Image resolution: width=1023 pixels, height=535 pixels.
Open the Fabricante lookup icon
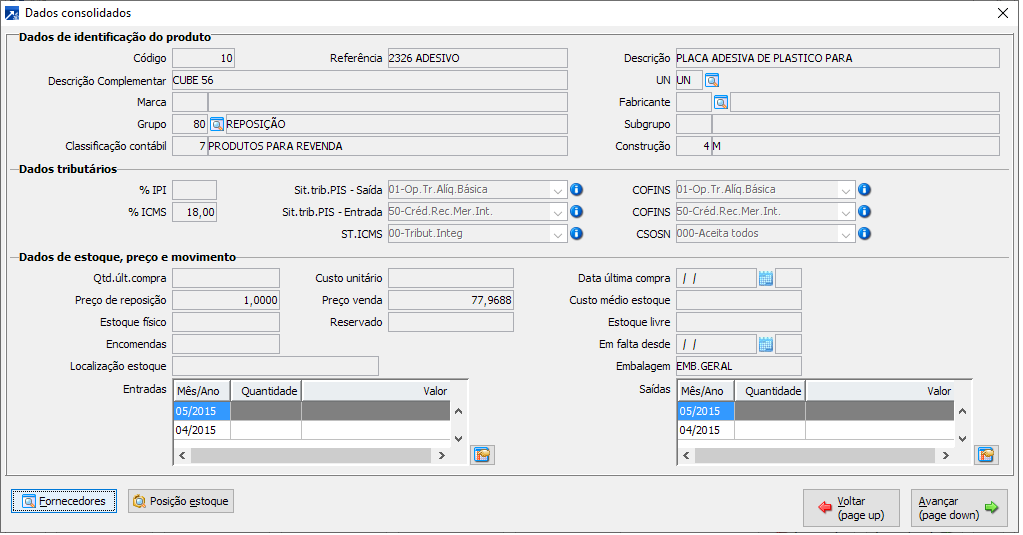point(720,102)
